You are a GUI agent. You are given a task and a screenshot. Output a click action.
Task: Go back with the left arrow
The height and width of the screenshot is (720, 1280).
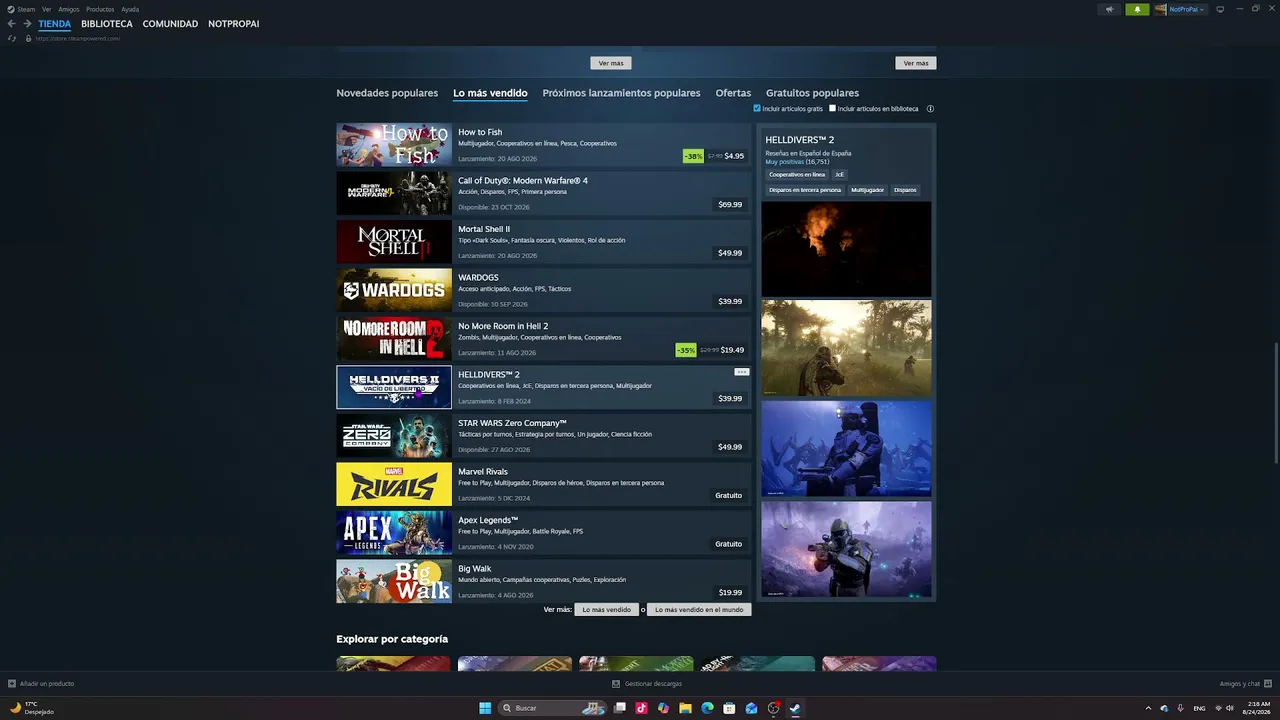12,24
